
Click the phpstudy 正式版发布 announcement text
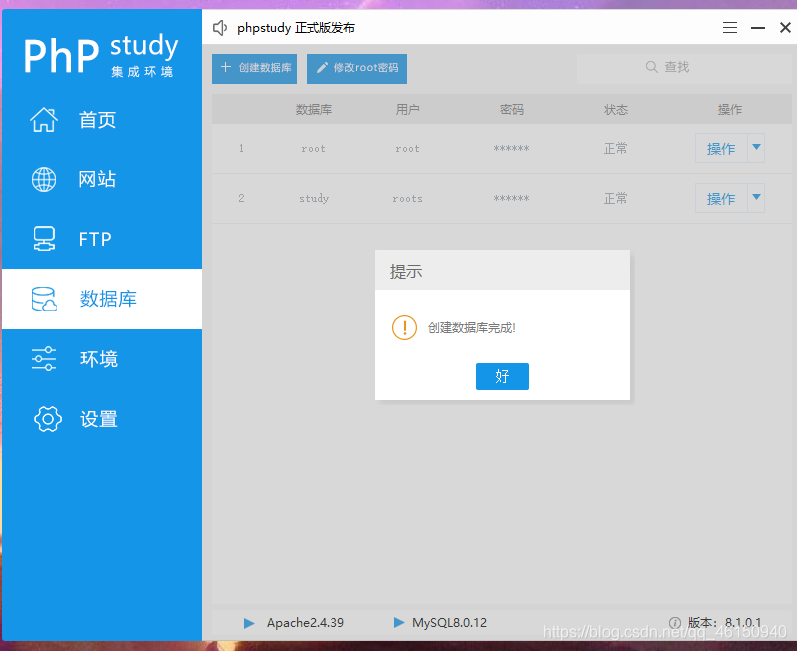[296, 27]
